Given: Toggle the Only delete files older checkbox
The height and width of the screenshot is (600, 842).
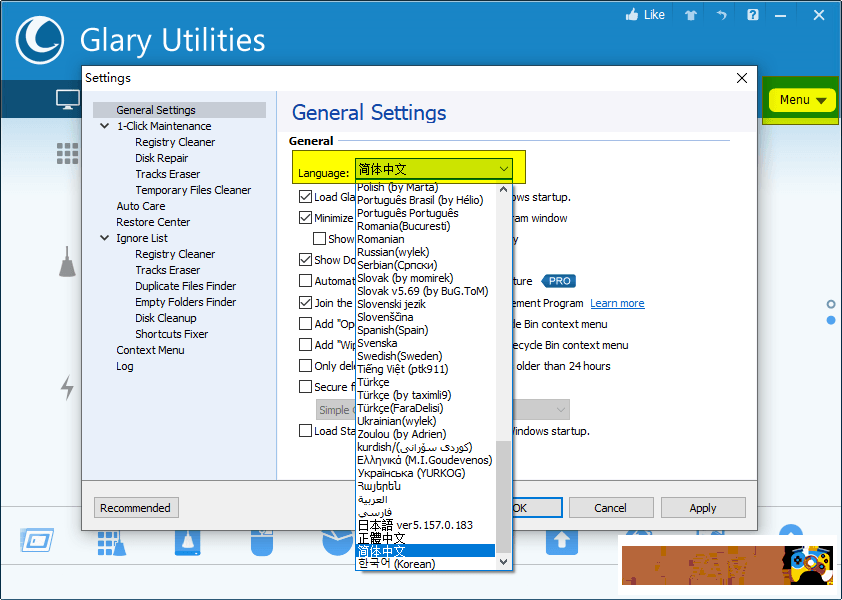Looking at the screenshot, I should 306,366.
